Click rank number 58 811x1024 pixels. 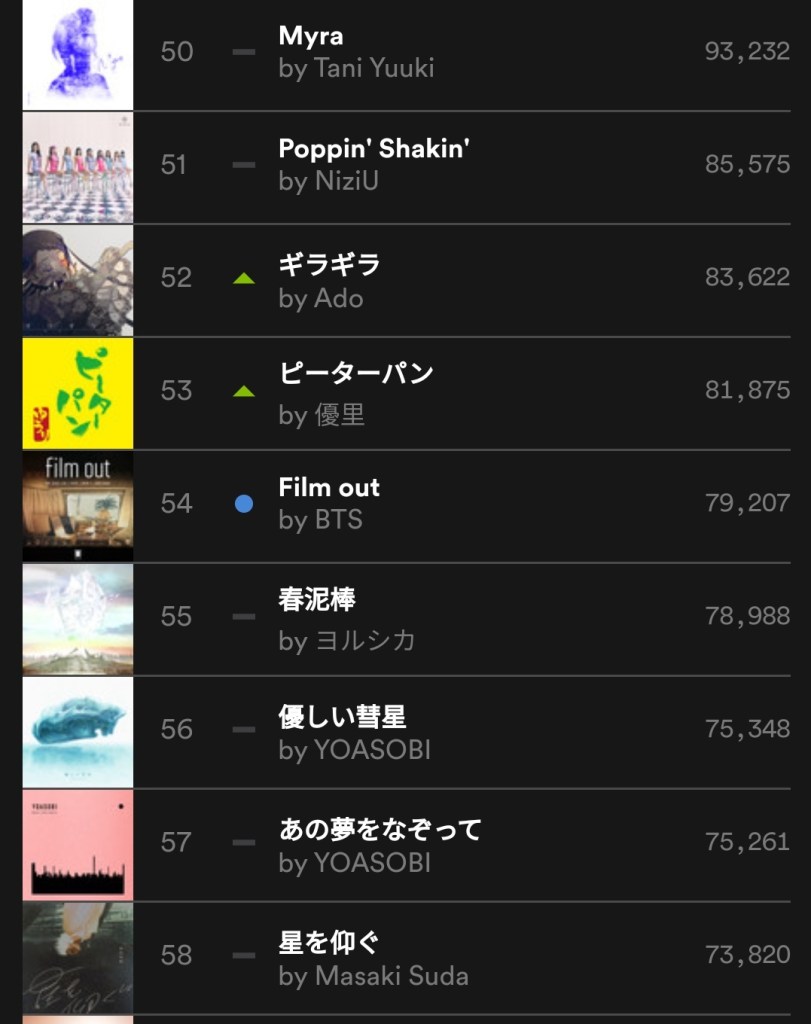[176, 956]
